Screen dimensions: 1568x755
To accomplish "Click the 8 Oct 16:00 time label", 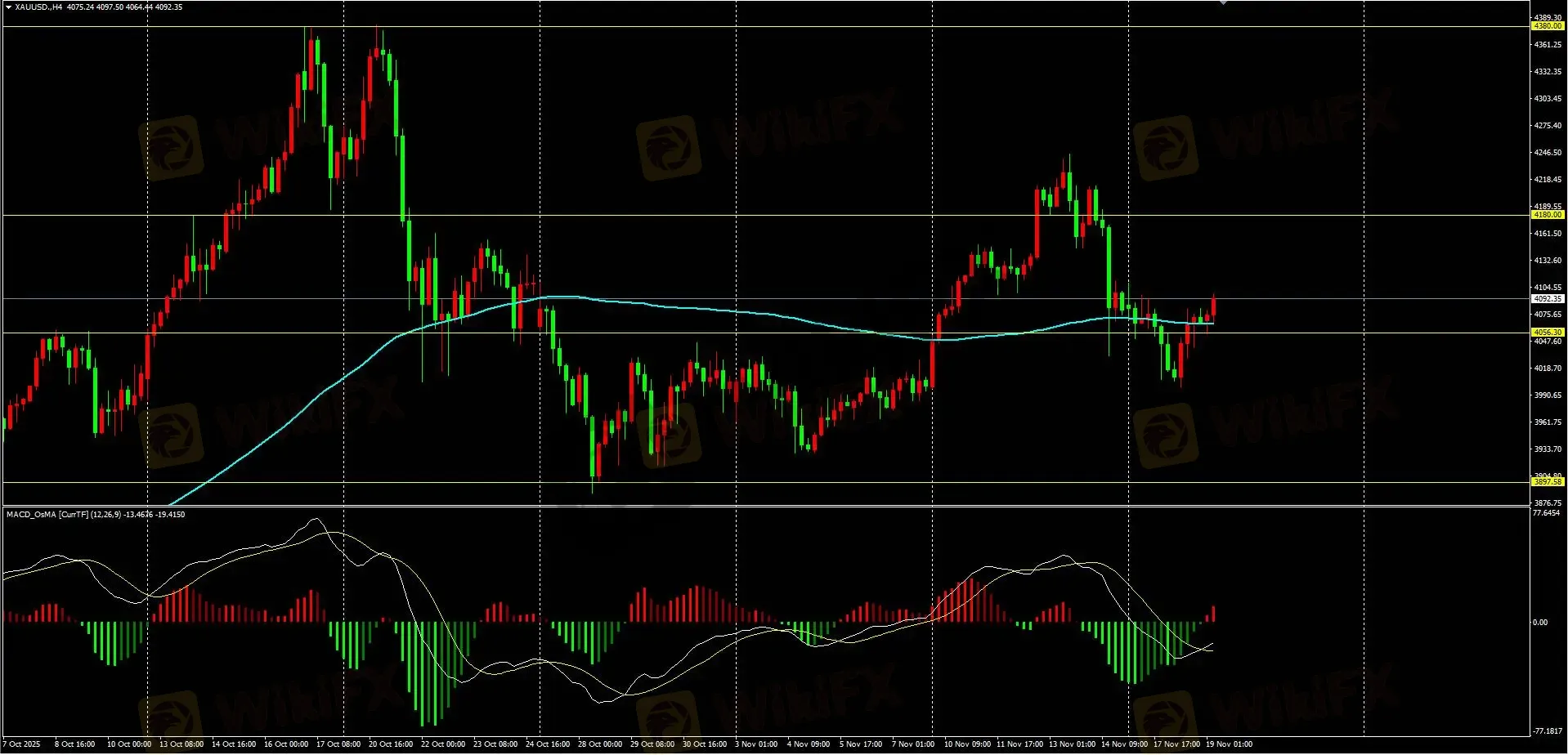I will [74, 744].
